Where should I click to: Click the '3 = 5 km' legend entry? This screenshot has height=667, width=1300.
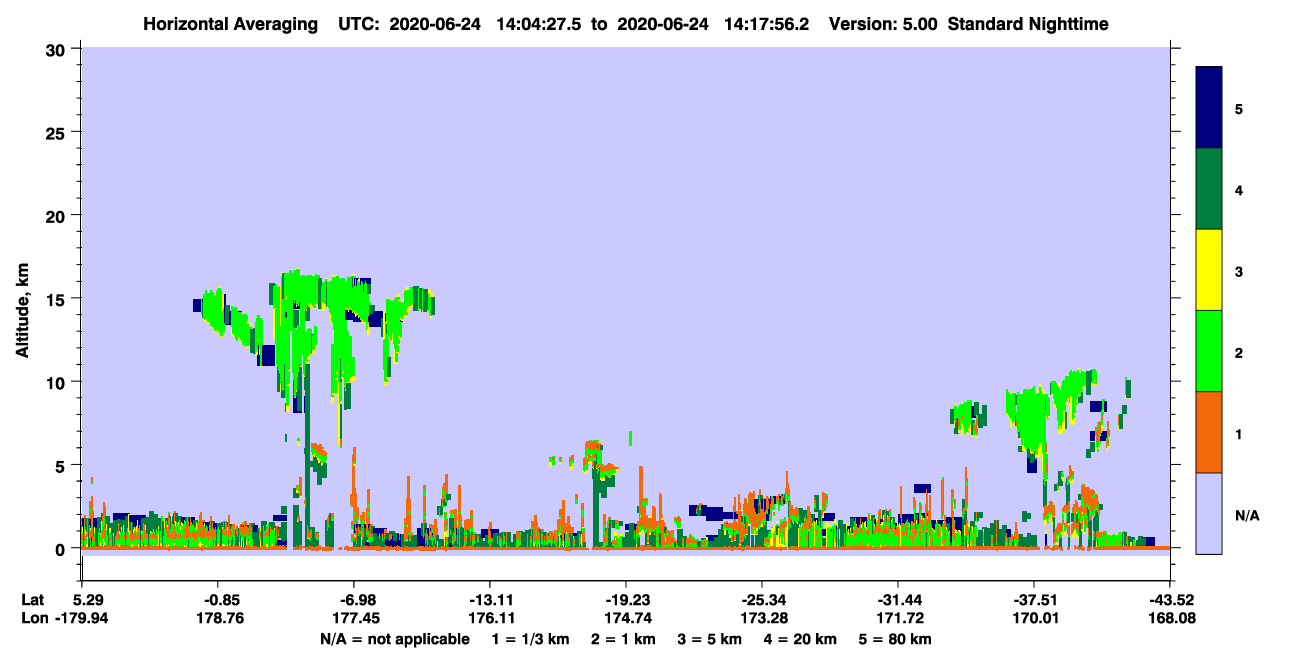[x=711, y=639]
